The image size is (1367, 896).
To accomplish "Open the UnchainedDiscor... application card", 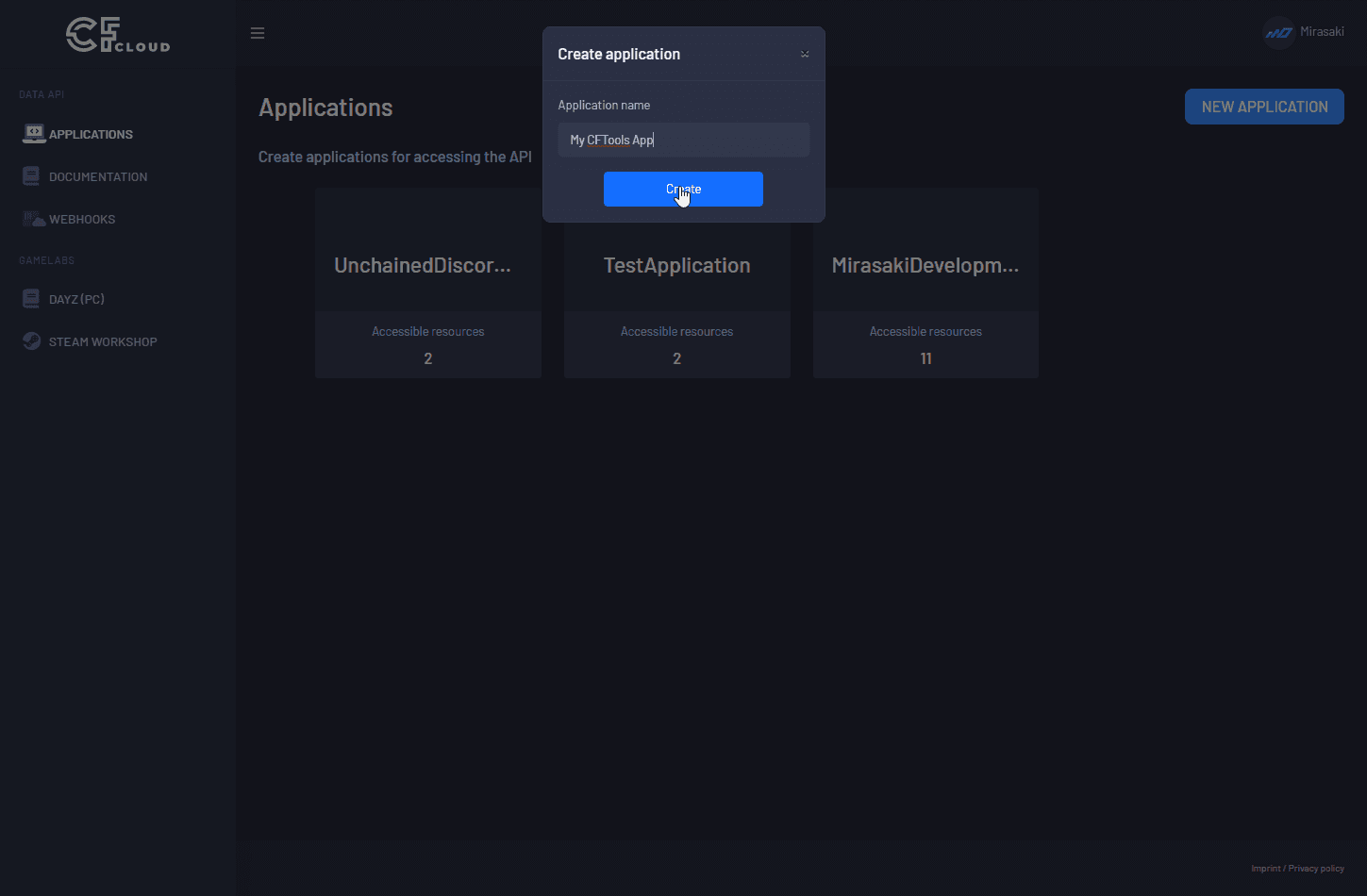I will tap(428, 283).
